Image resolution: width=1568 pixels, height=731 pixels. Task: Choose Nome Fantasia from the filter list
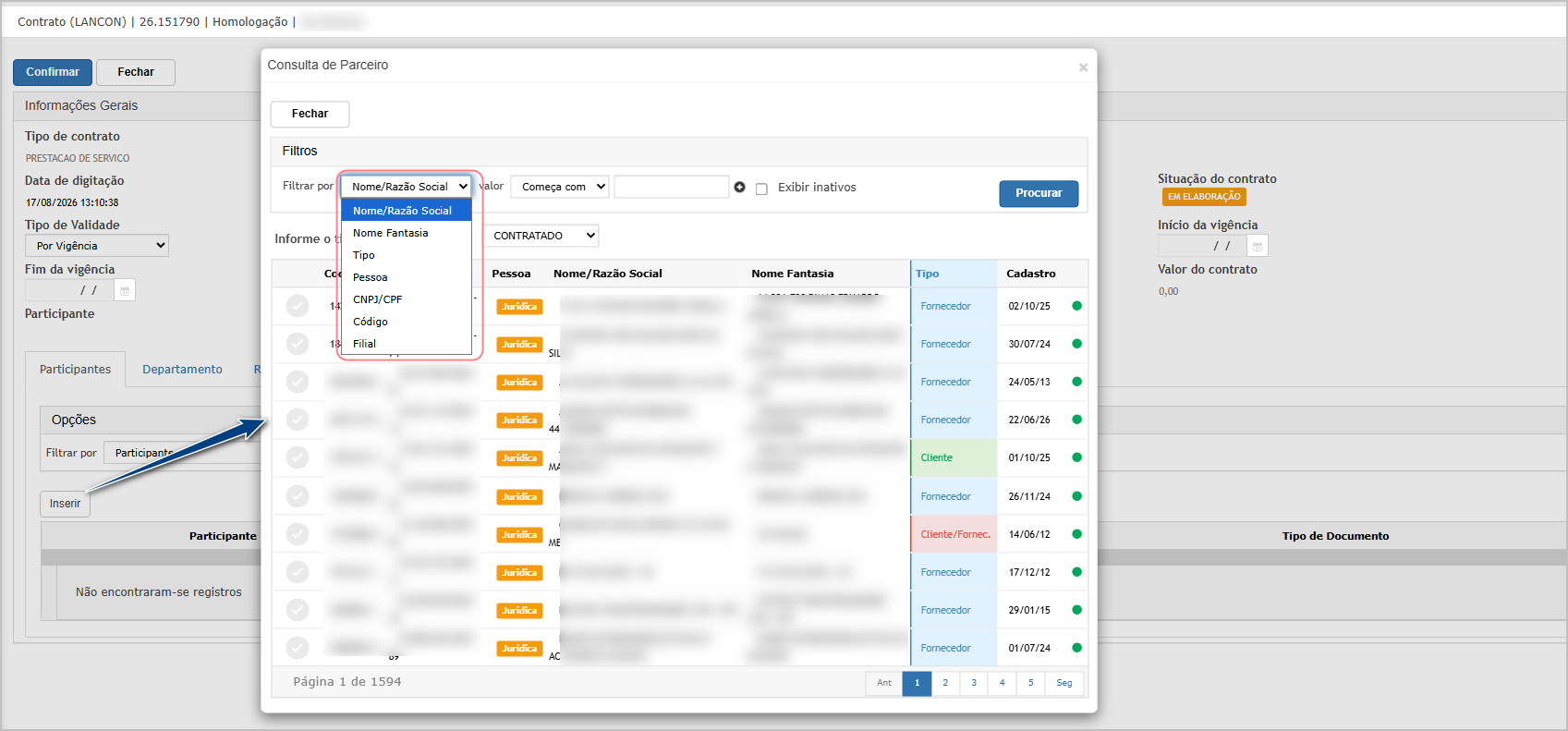(407, 233)
